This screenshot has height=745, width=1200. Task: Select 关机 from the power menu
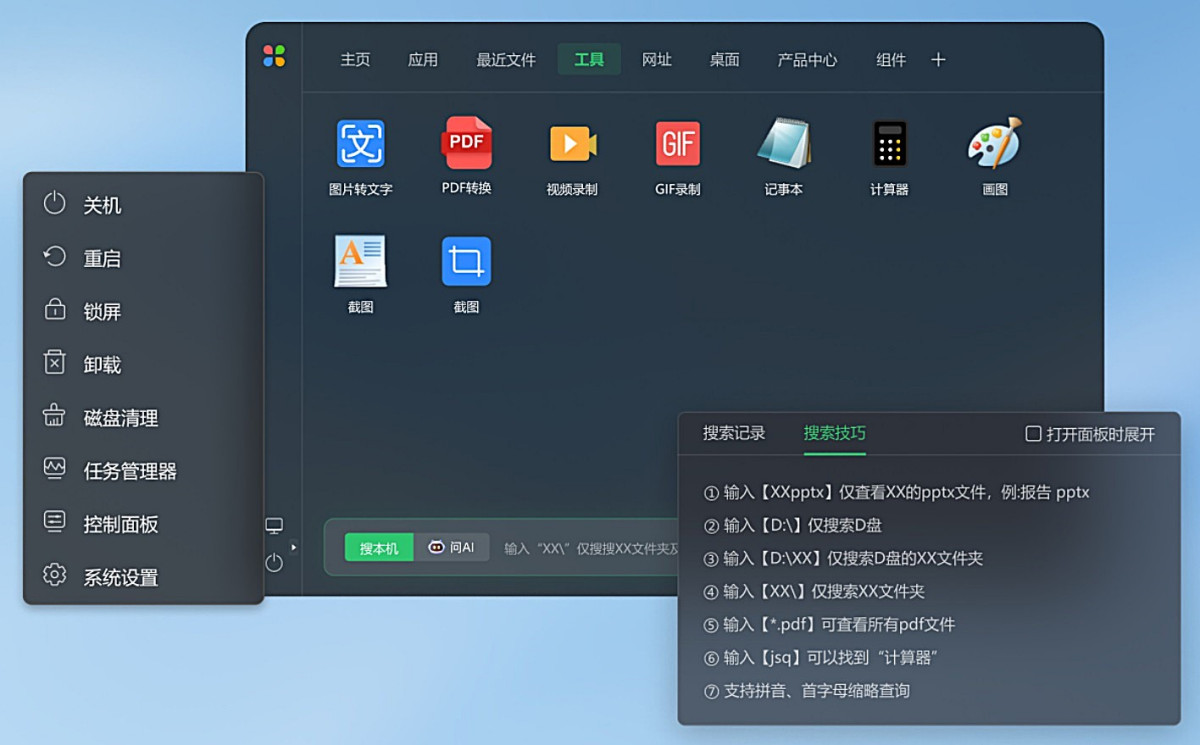[102, 205]
